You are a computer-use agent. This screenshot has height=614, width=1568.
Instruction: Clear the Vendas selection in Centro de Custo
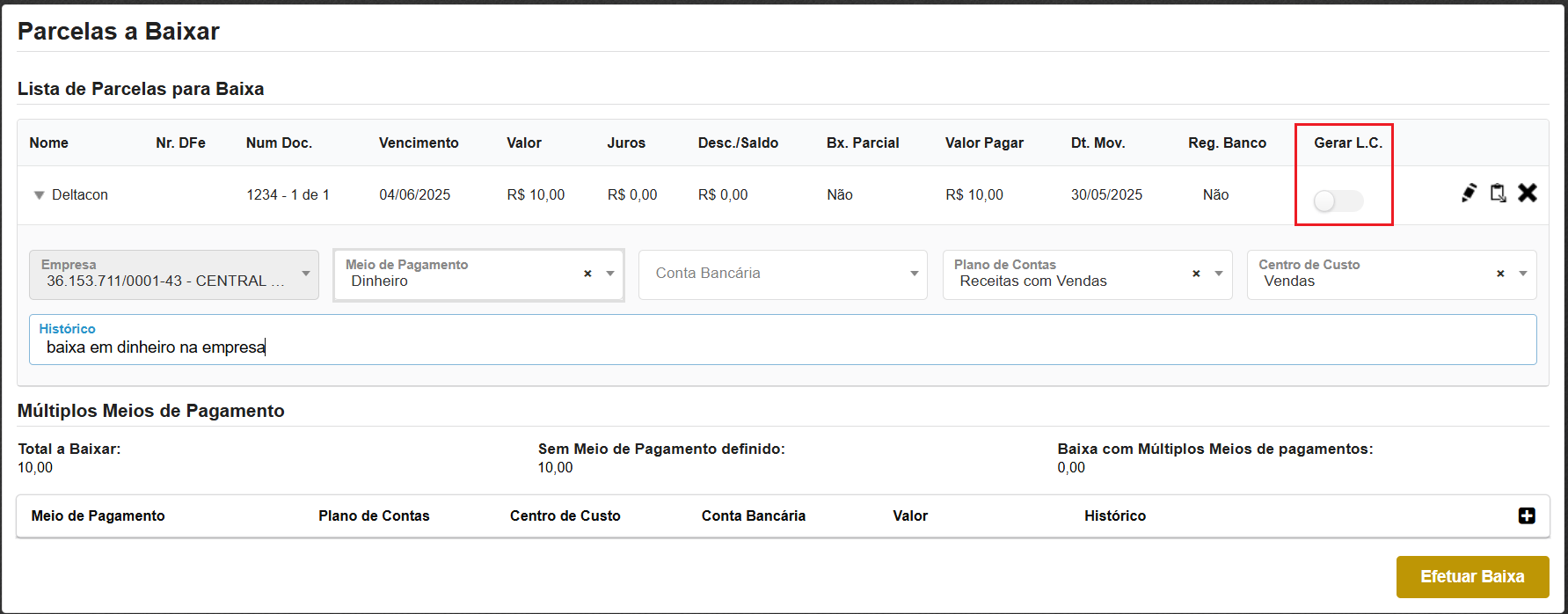(1500, 274)
